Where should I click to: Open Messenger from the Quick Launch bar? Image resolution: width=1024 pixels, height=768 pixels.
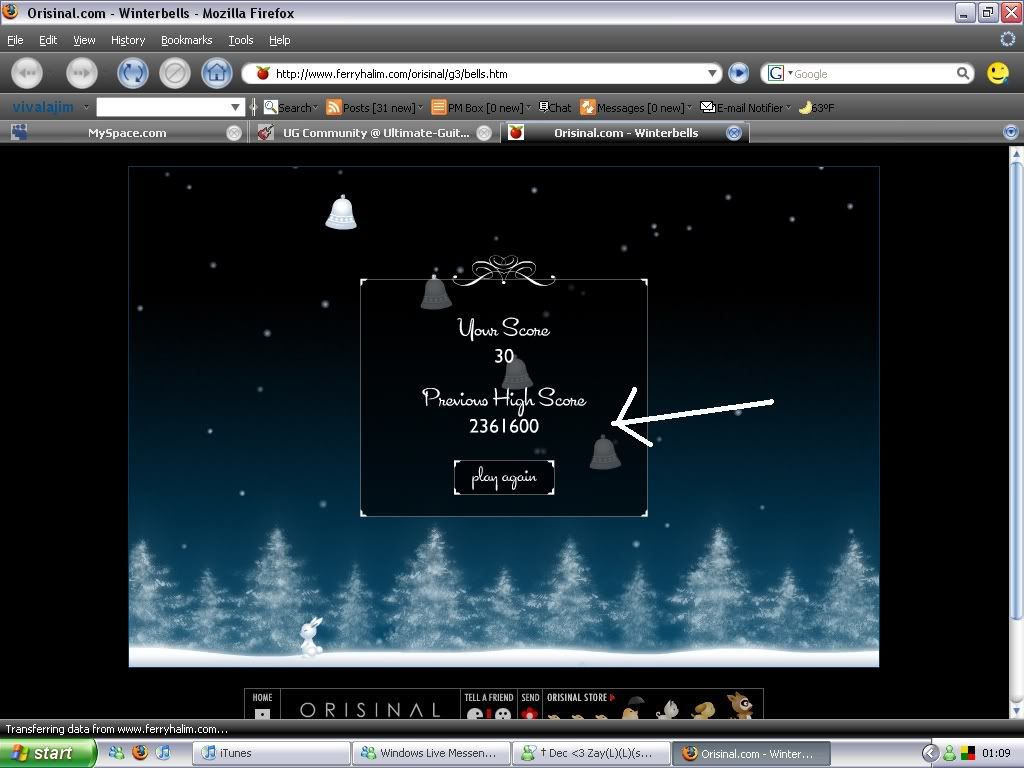pos(116,753)
